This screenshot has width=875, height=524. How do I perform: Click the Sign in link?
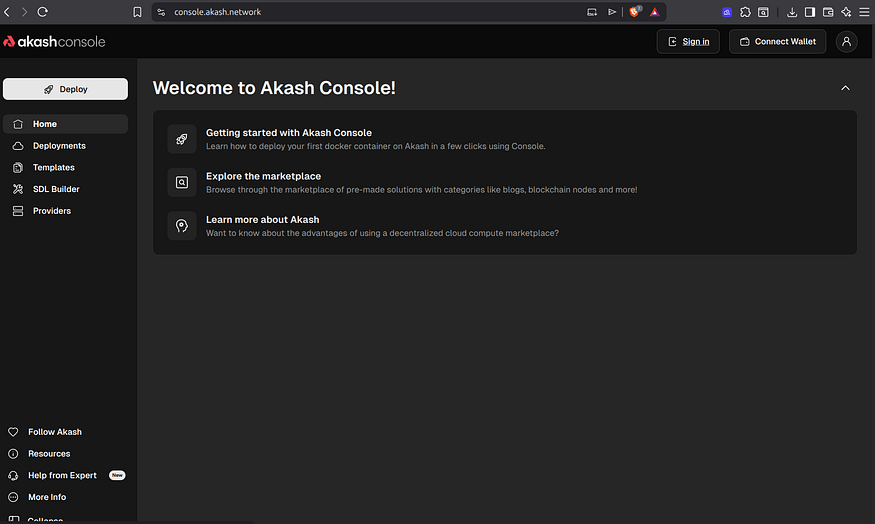pyautogui.click(x=688, y=42)
